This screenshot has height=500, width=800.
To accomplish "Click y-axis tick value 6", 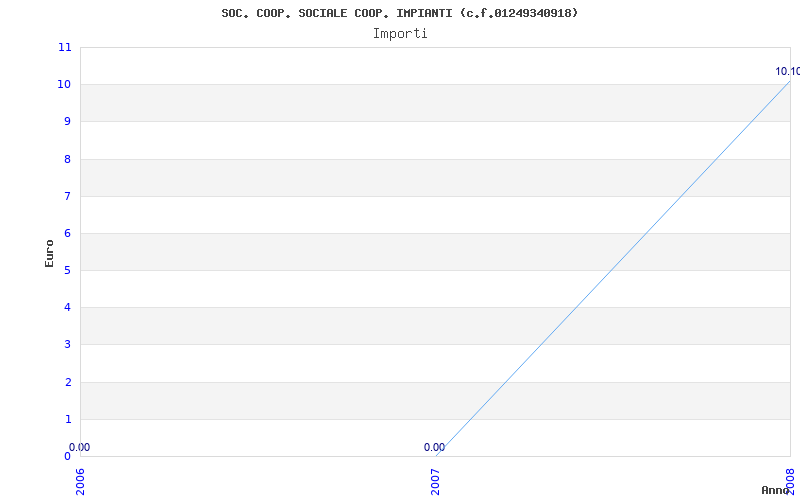I will [x=68, y=234].
